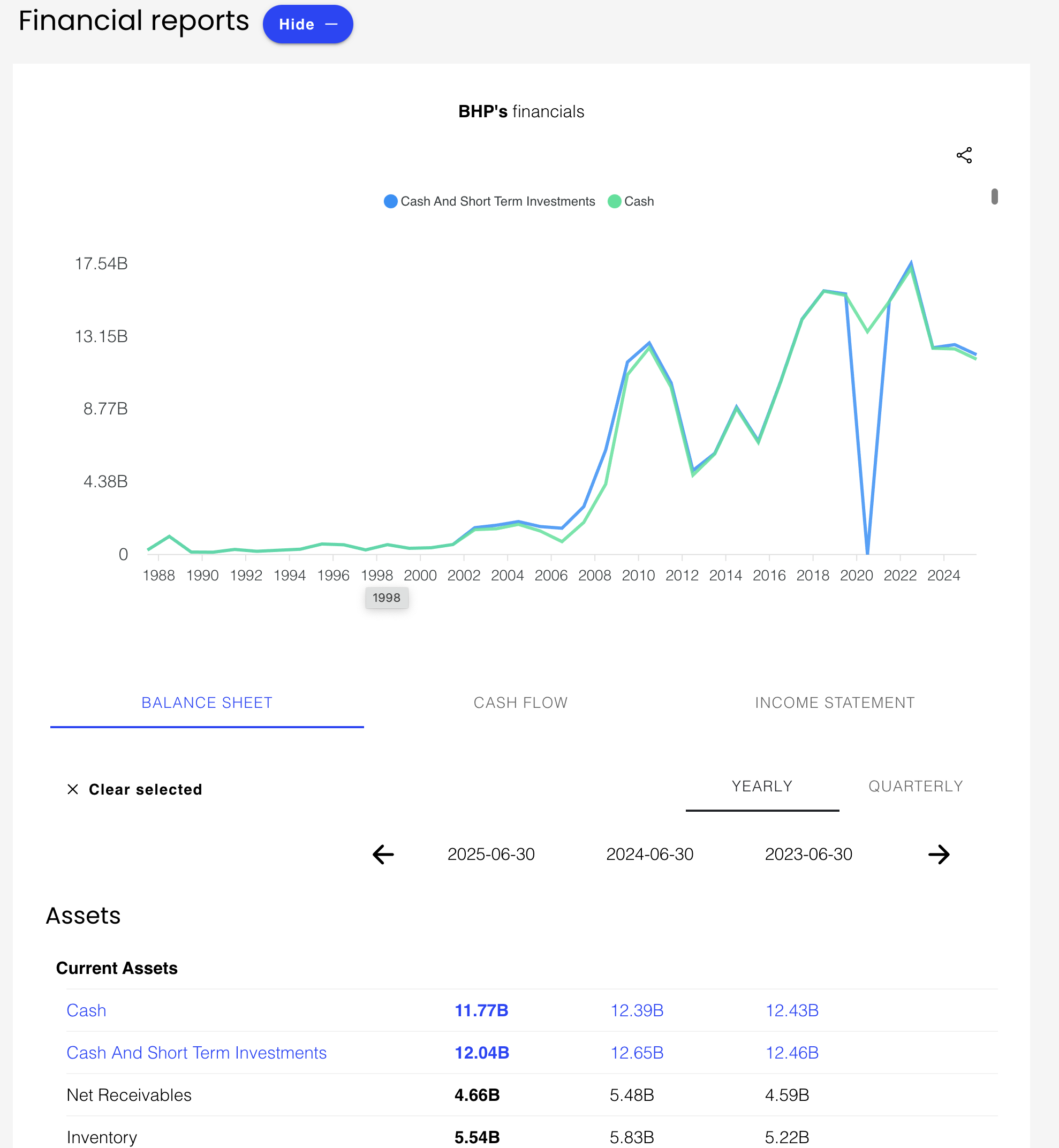Expand the Assets section header
The height and width of the screenshot is (1148, 1059).
pyautogui.click(x=83, y=915)
